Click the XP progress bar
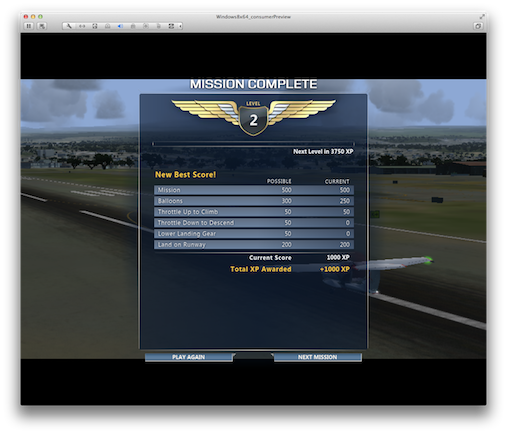The image size is (507, 434). click(253, 144)
